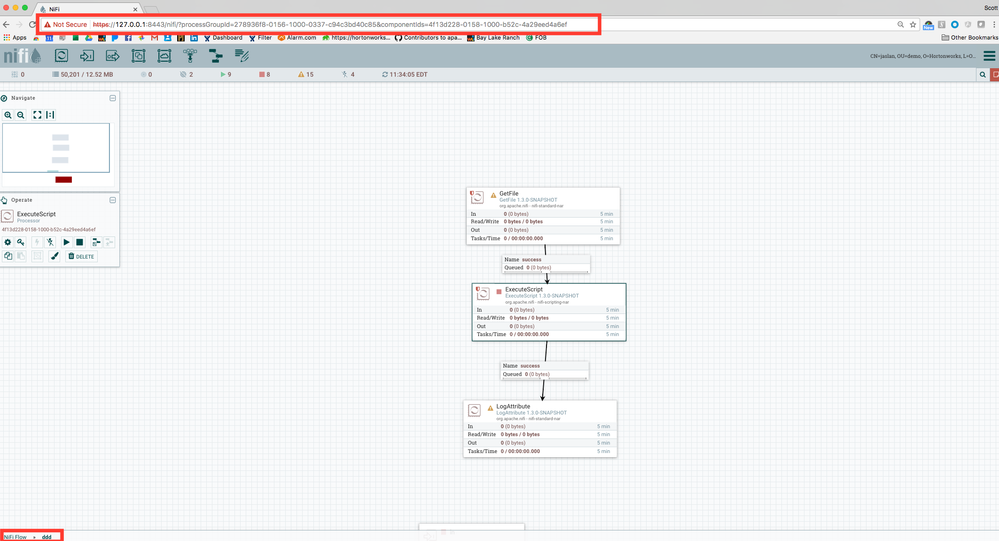Click the copy icon in Operate

click(x=8, y=256)
